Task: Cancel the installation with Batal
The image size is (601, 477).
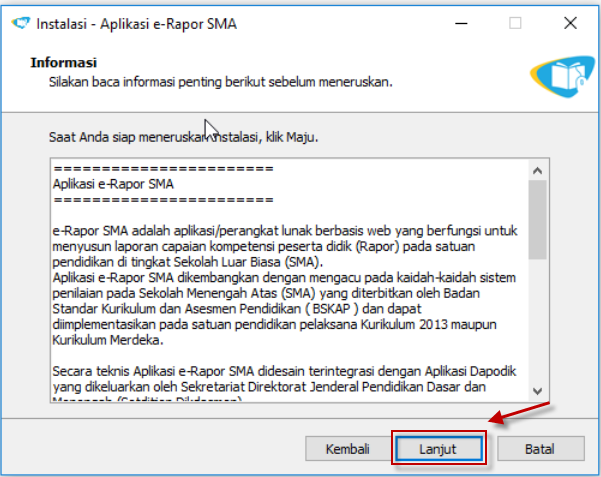Action: click(x=540, y=449)
